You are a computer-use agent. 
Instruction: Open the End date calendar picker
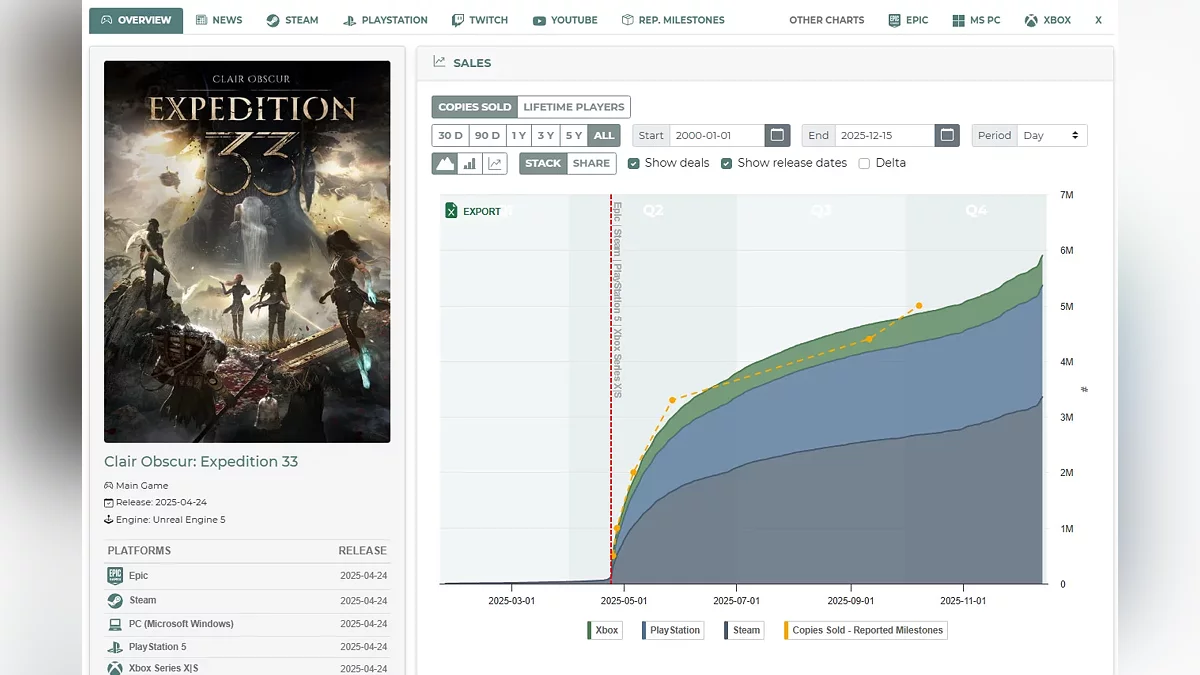click(x=947, y=135)
